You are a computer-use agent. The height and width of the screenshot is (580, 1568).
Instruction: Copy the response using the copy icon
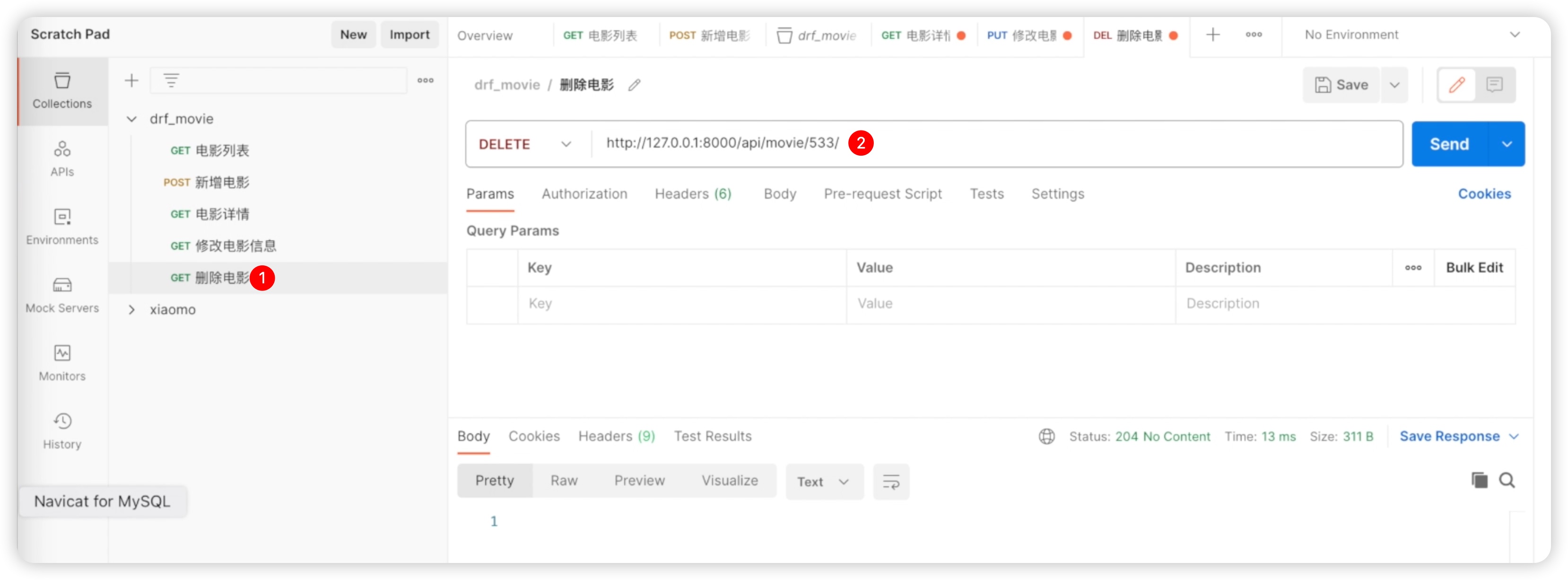pos(1479,481)
